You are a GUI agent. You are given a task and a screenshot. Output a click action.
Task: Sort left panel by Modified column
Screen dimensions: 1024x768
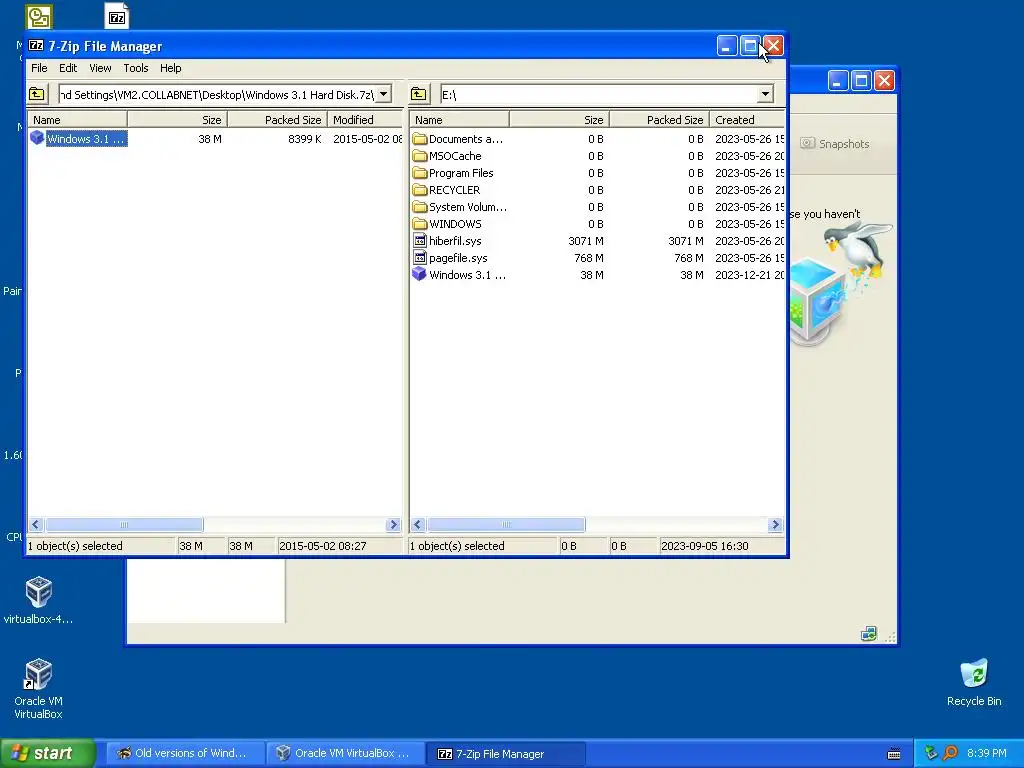coord(366,120)
